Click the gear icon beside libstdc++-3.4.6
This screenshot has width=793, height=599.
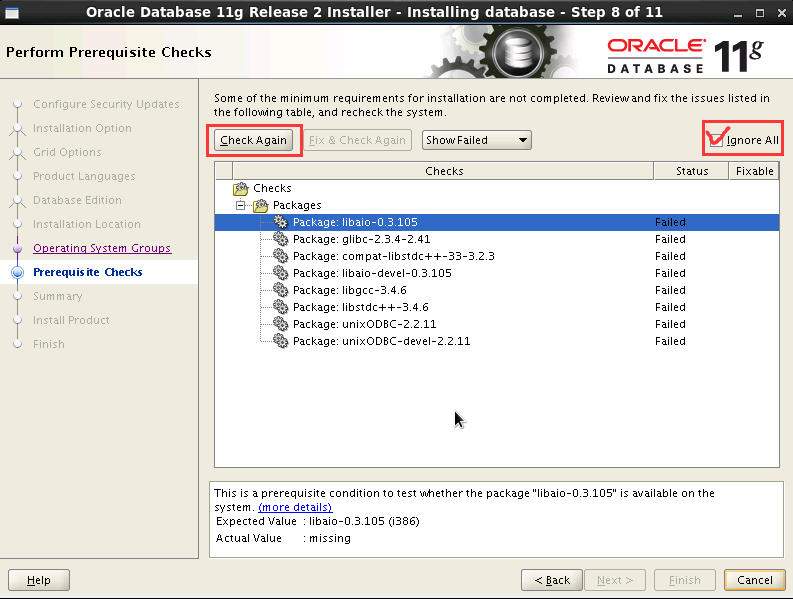coord(281,307)
